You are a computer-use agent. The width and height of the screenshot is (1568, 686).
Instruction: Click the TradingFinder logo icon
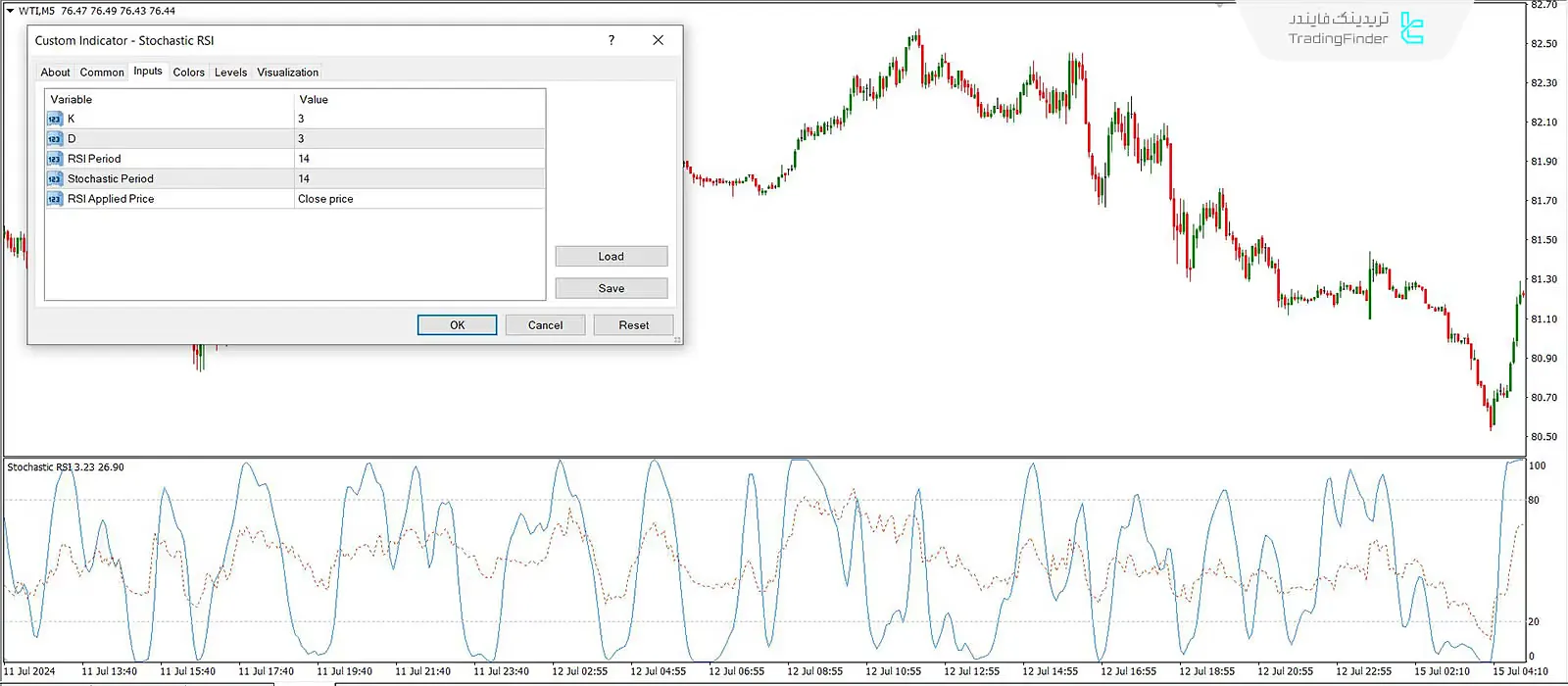pyautogui.click(x=1411, y=28)
